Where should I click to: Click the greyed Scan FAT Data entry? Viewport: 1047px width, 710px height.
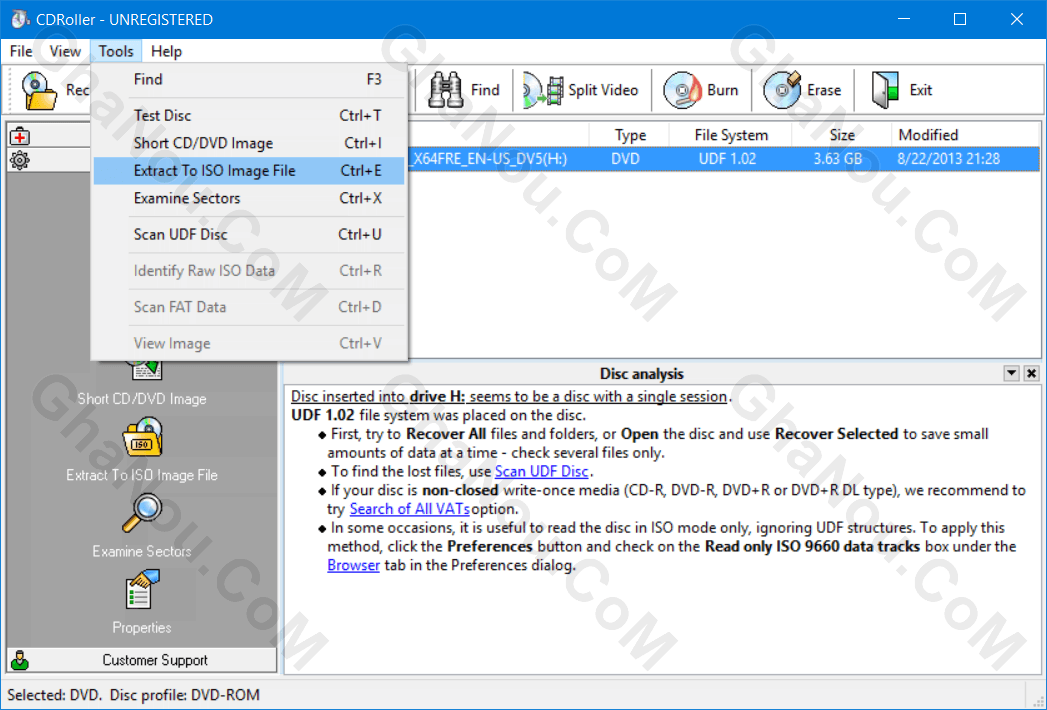click(x=249, y=307)
